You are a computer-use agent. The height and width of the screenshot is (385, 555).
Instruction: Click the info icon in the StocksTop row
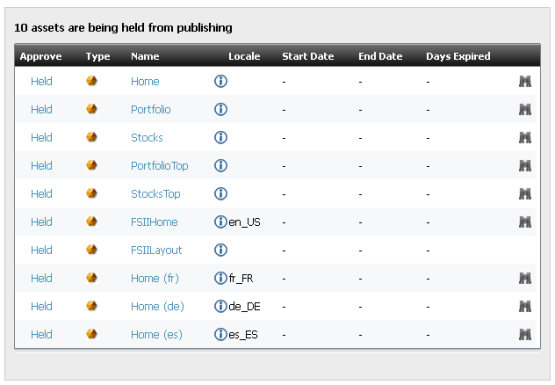tap(221, 194)
